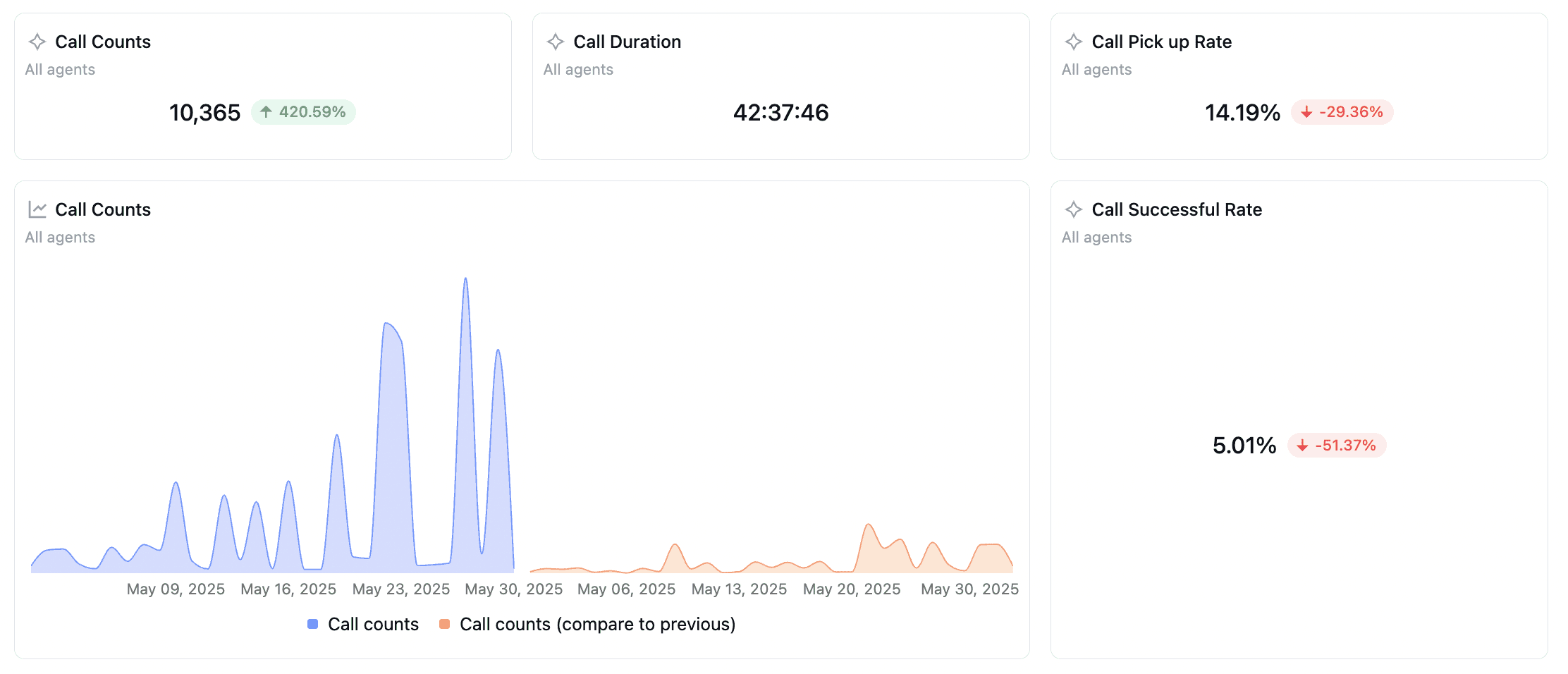Toggle the blue Call counts legend series
1568x674 pixels.
[x=363, y=624]
